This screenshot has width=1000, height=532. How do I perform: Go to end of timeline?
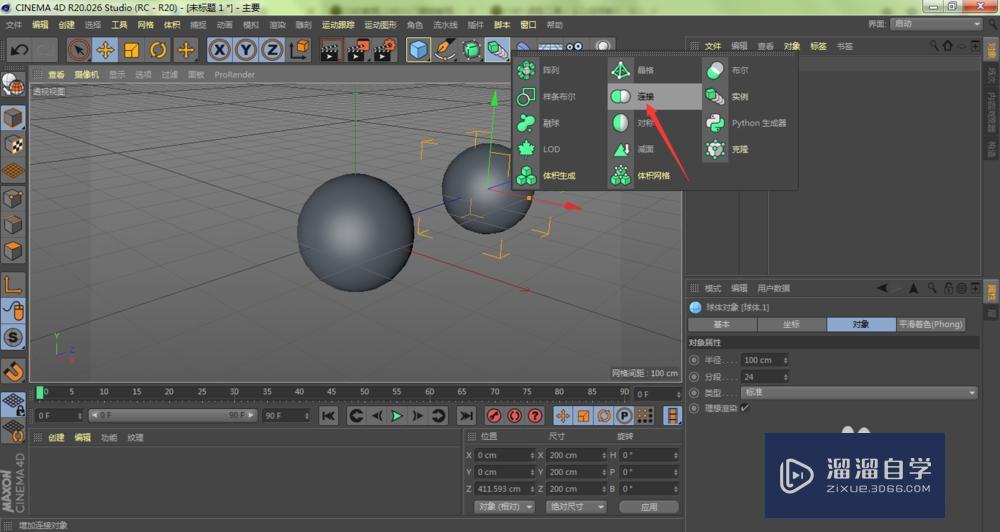point(467,416)
